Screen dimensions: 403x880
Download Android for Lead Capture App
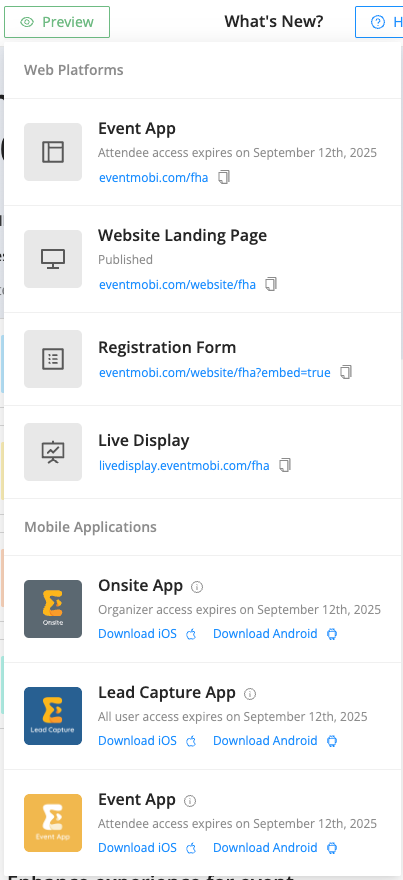265,741
